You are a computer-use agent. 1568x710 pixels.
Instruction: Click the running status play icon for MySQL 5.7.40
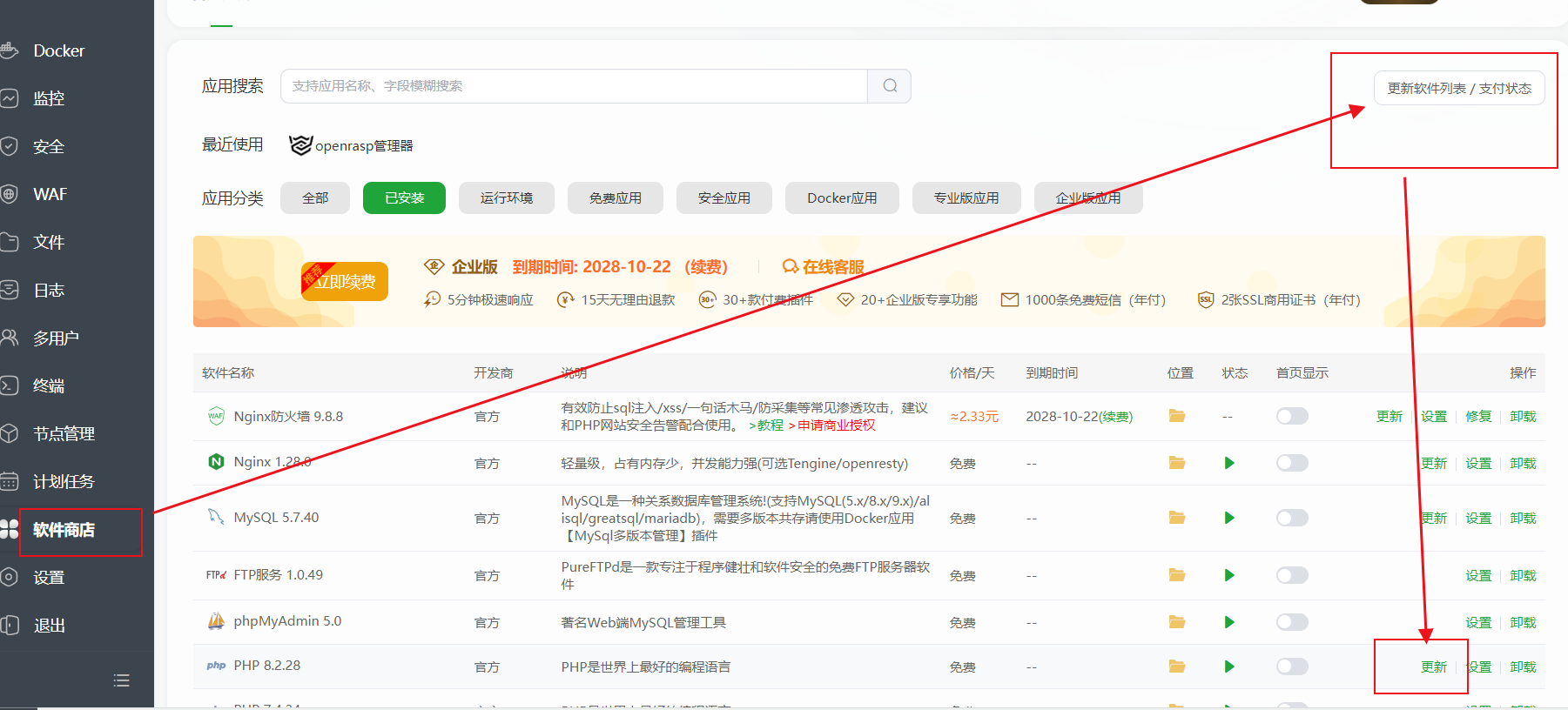coord(1229,518)
